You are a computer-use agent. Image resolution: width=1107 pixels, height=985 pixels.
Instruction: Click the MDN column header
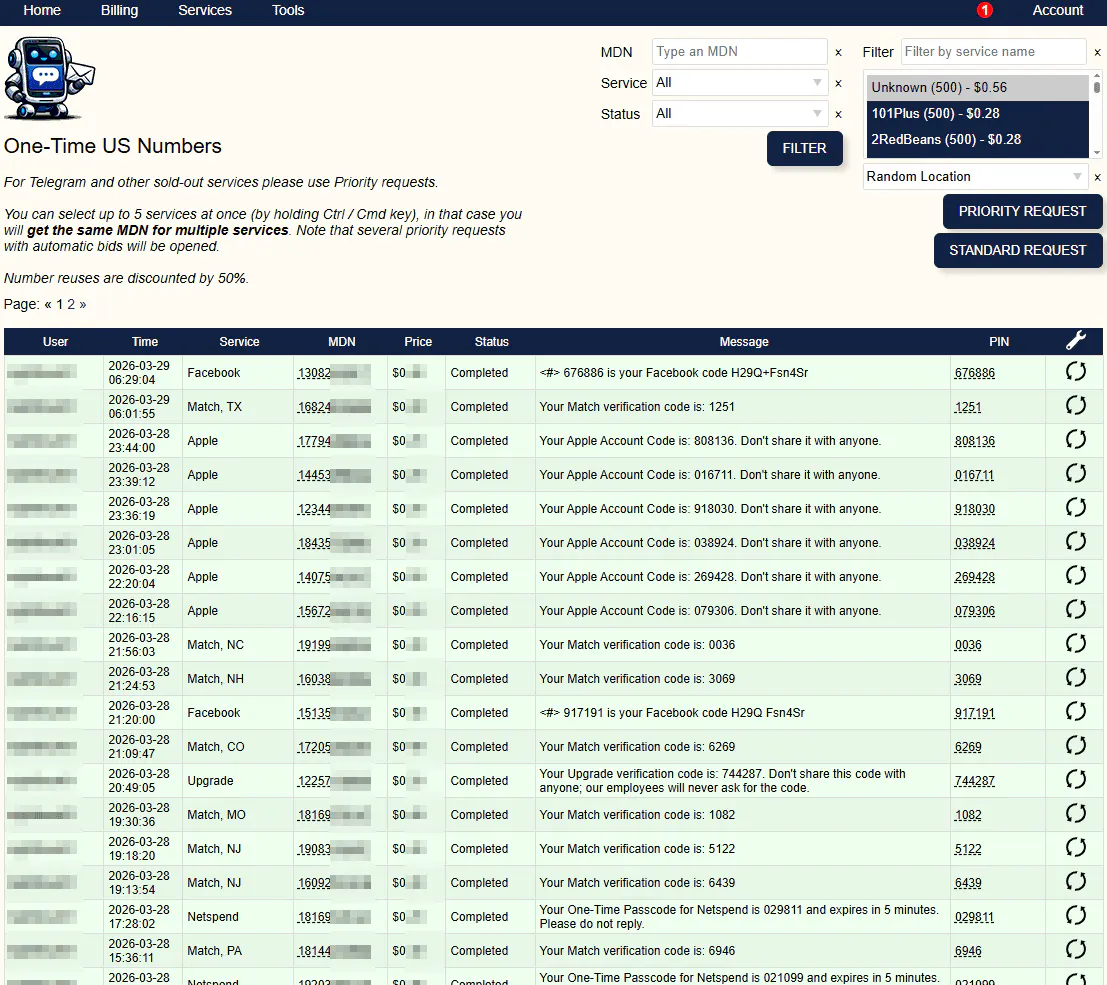342,342
